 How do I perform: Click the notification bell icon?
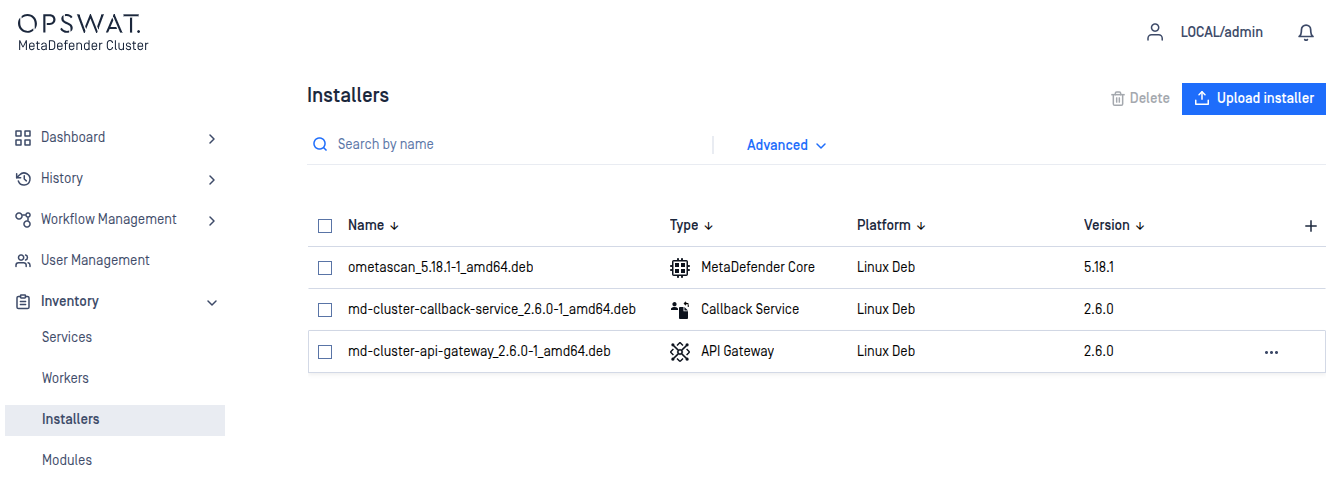point(1305,33)
